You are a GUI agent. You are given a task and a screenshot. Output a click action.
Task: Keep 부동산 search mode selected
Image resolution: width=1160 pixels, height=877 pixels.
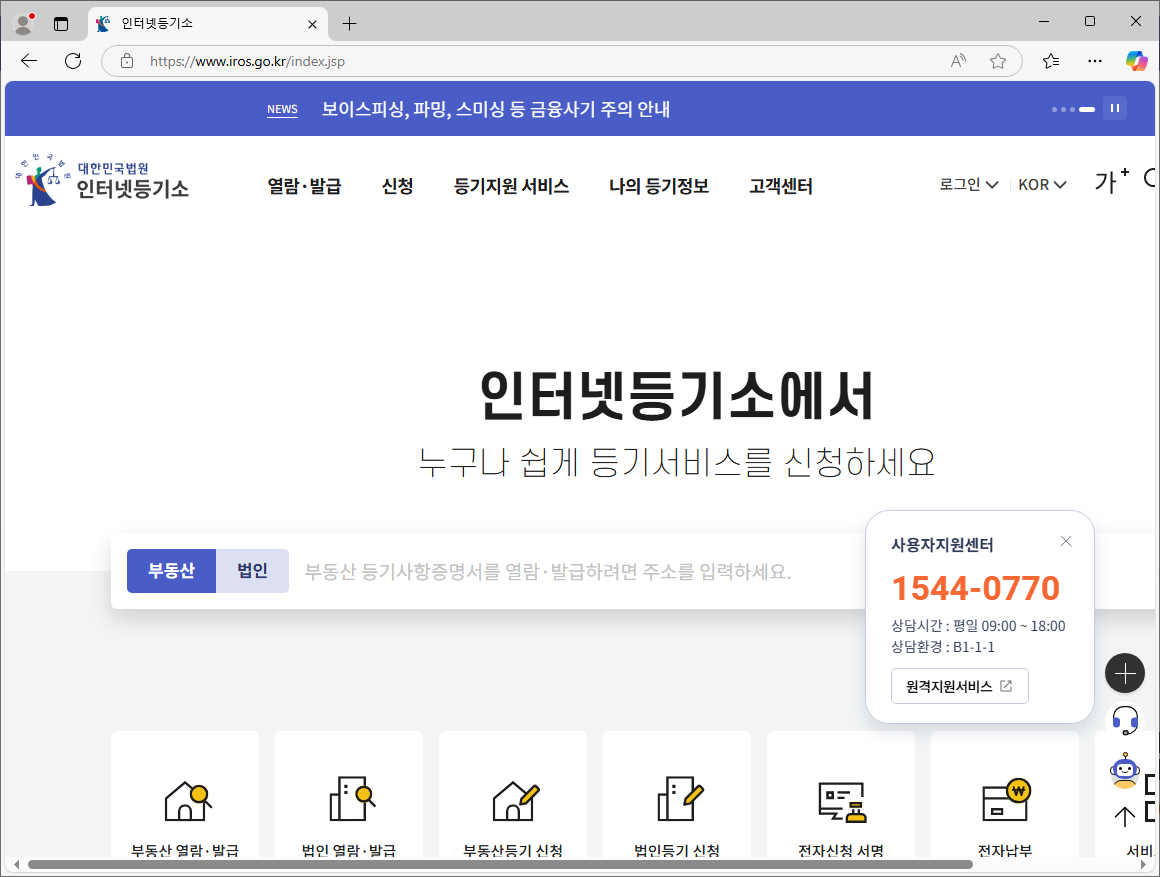click(171, 571)
